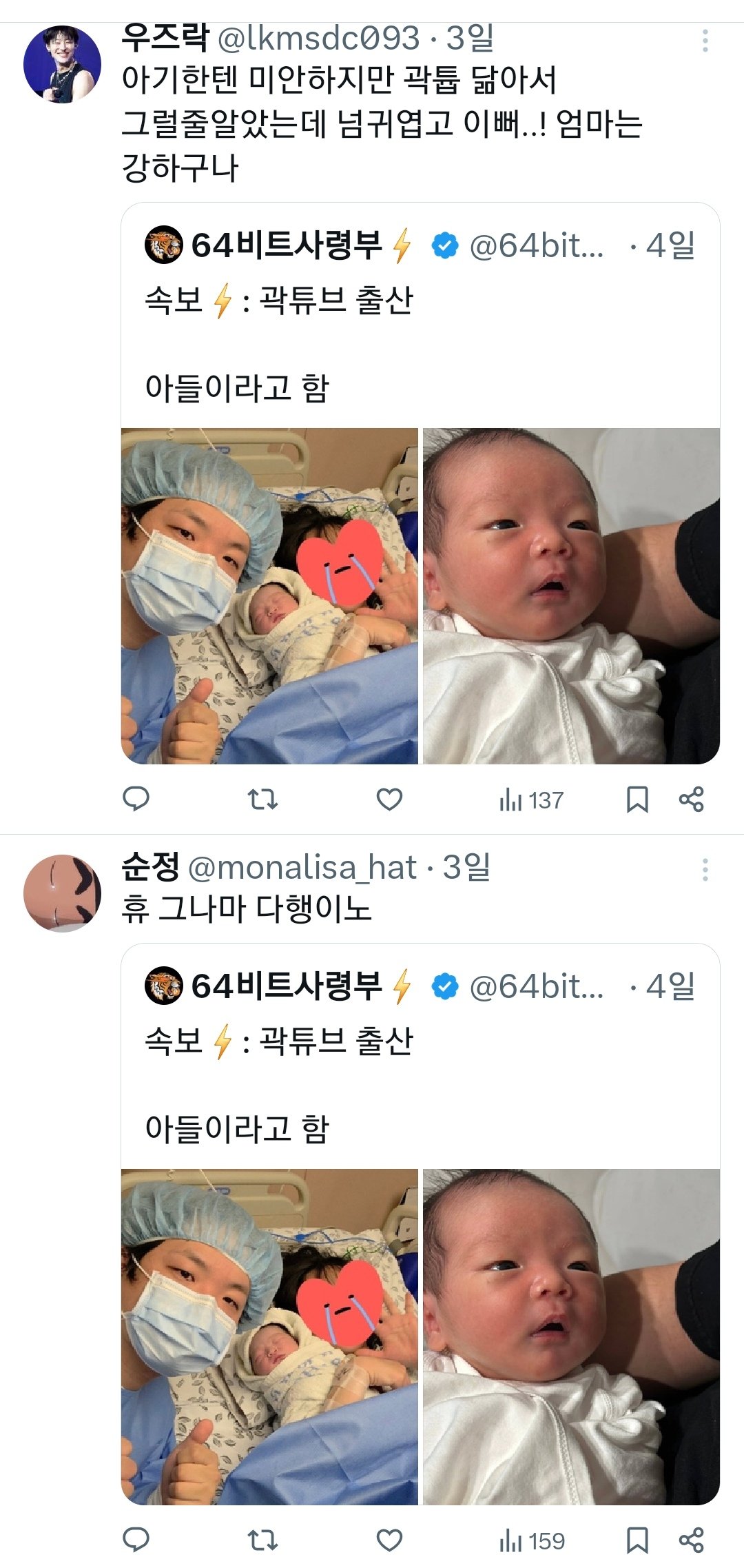Viewport: 744px width, 1568px height.
Task: Share the 순정 tweet
Action: [x=691, y=1540]
